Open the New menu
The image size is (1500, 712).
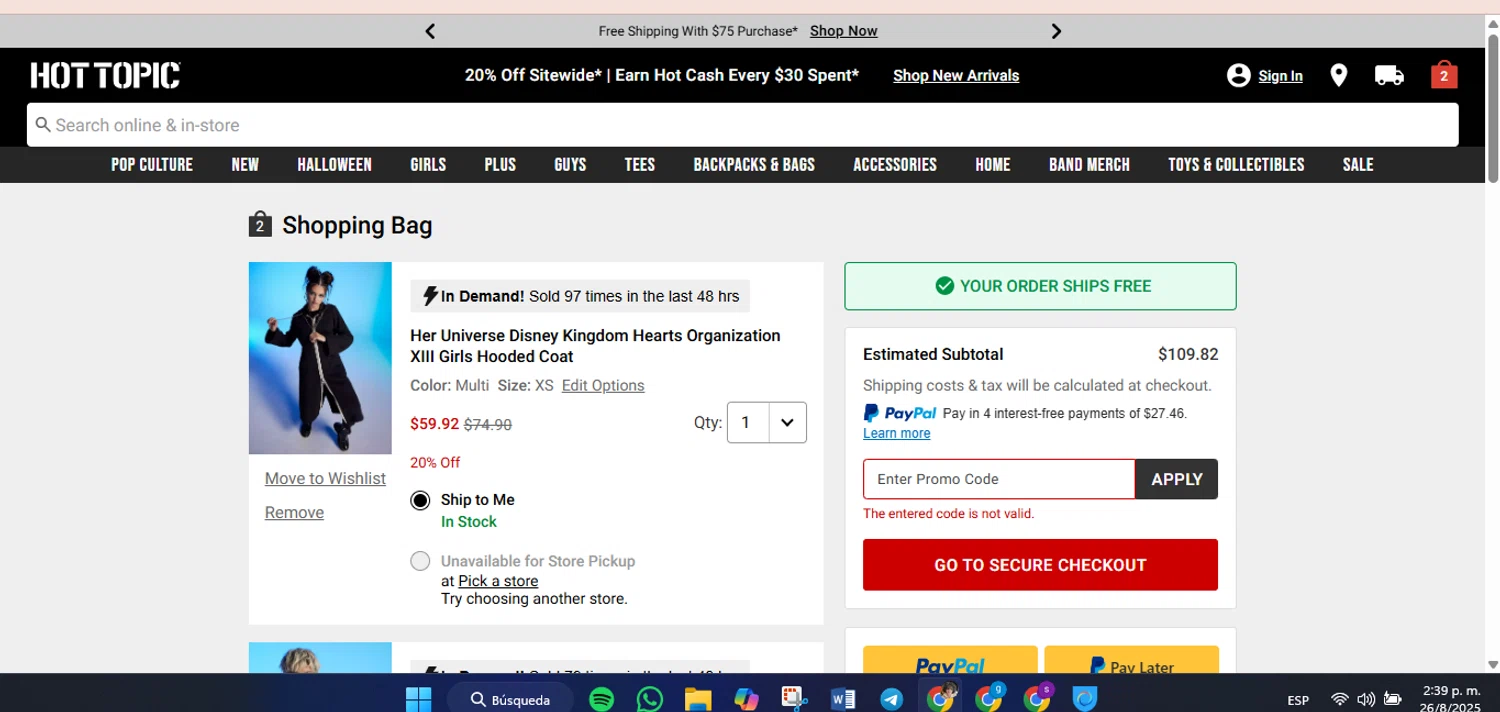245,165
